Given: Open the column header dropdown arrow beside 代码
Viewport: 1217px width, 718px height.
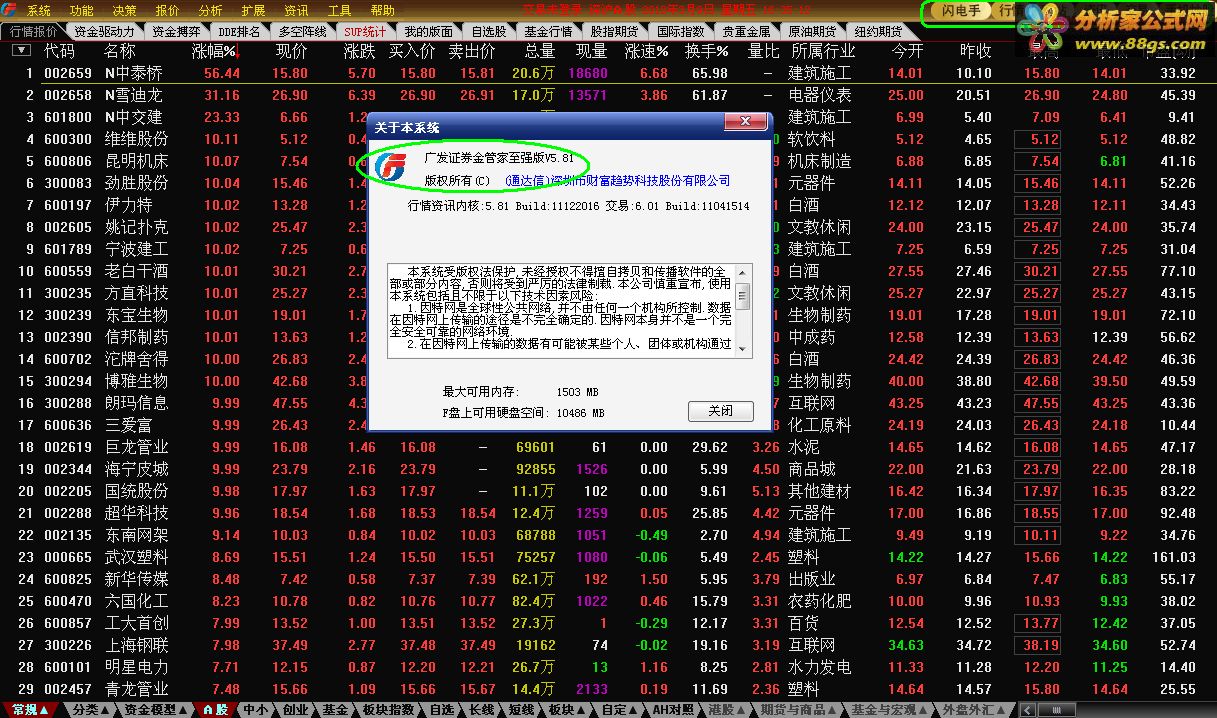Looking at the screenshot, I should [20, 51].
